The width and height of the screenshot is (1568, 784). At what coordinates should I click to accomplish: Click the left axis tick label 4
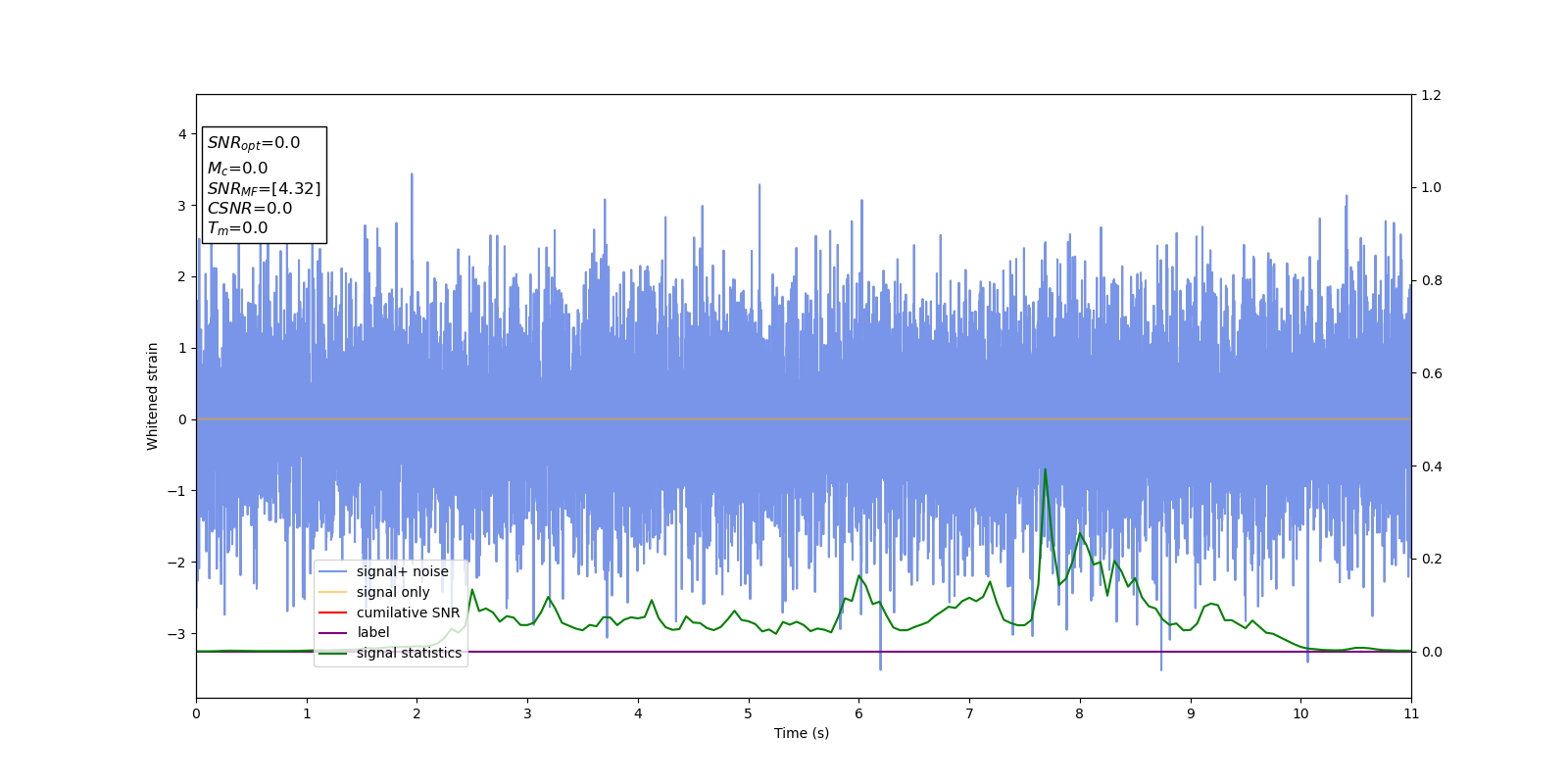(x=182, y=134)
